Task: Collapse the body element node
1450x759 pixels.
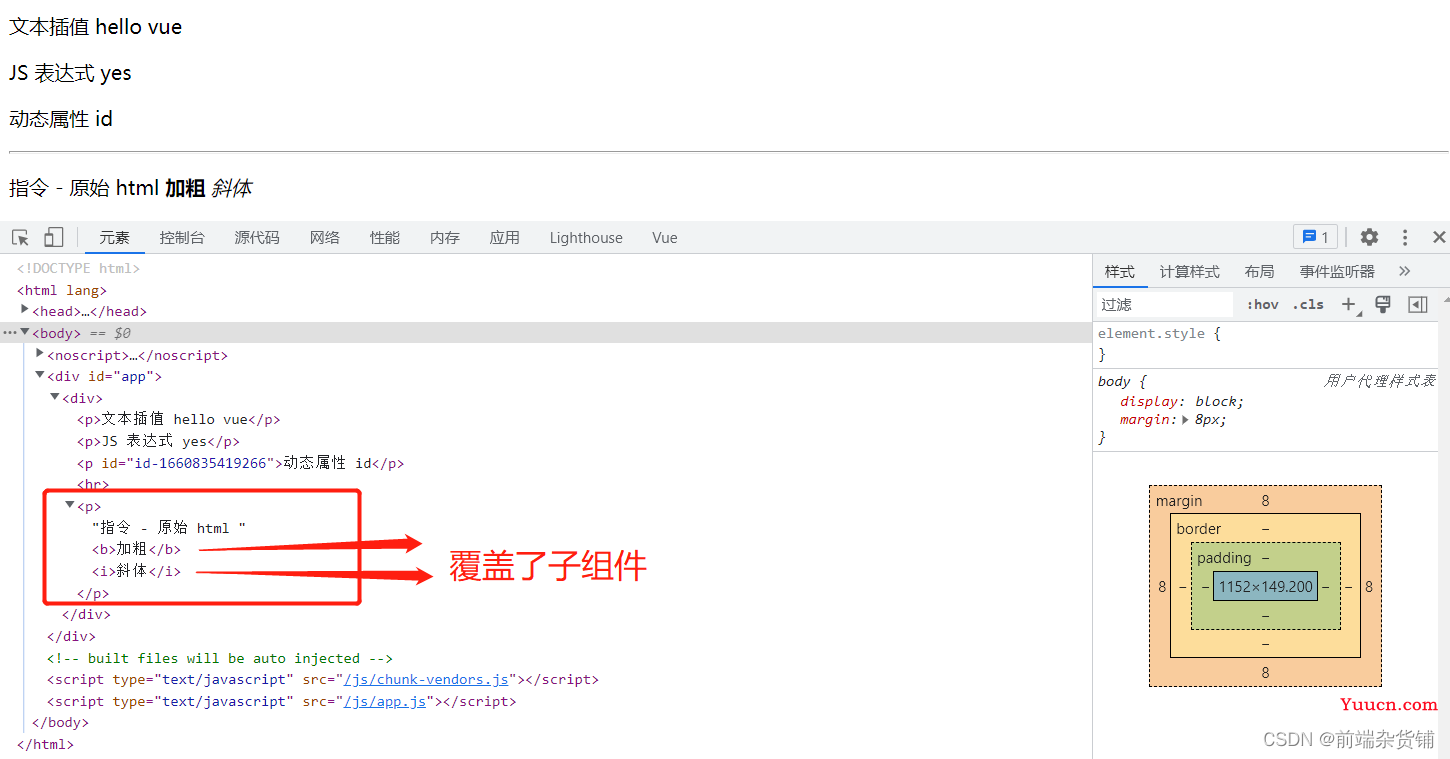Action: pos(25,333)
